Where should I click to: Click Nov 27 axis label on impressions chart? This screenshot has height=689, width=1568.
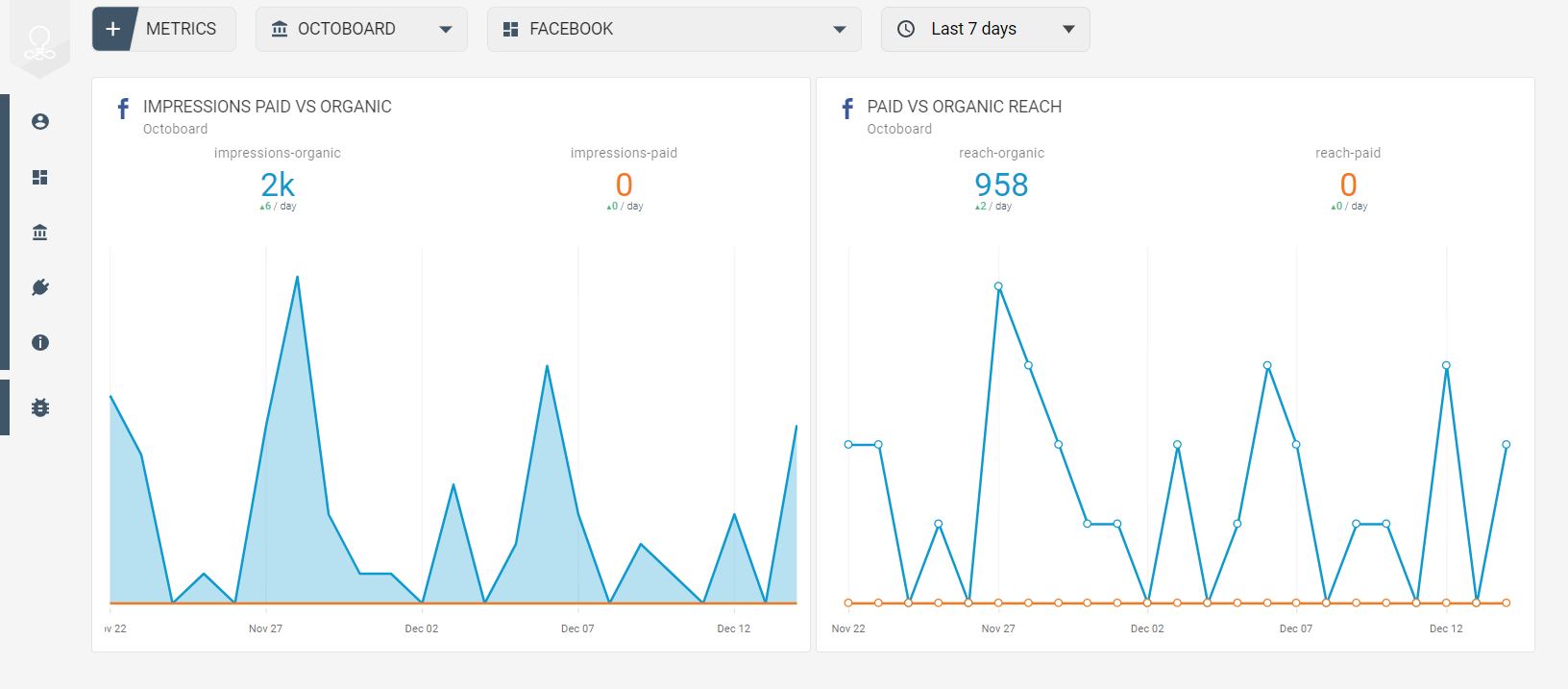pos(265,628)
